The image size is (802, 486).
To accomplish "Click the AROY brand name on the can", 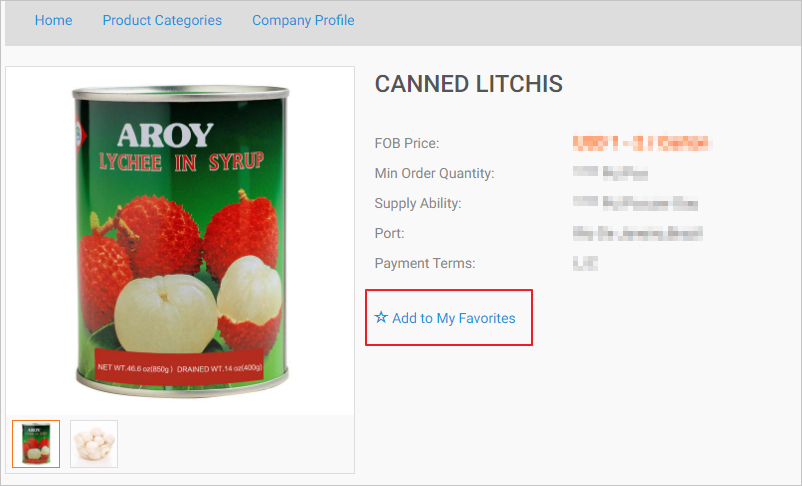I will pyautogui.click(x=165, y=134).
